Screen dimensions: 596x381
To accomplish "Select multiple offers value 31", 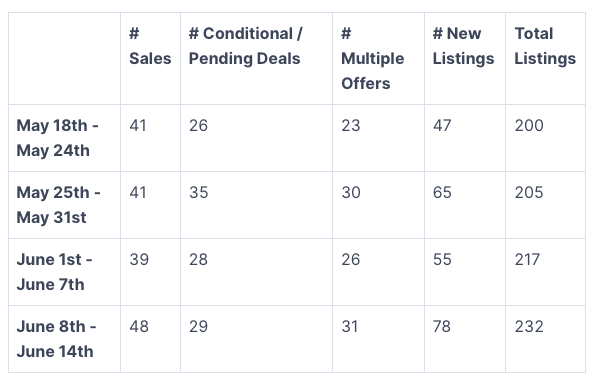I will (350, 326).
